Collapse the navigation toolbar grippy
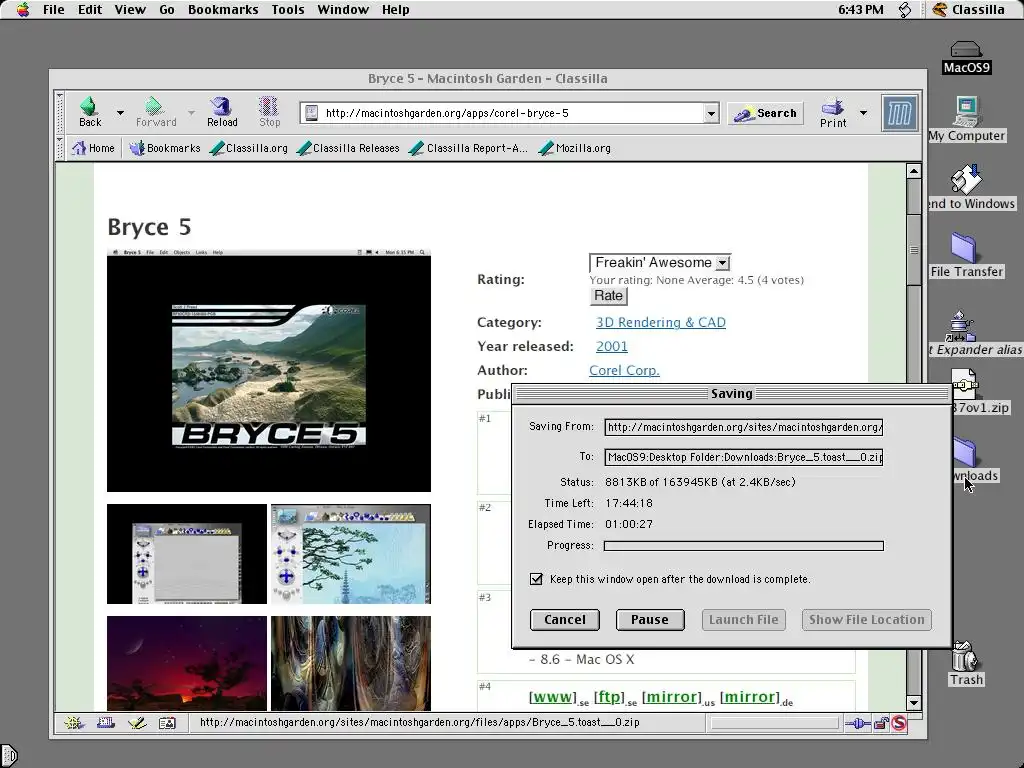This screenshot has width=1024, height=768. (60, 112)
